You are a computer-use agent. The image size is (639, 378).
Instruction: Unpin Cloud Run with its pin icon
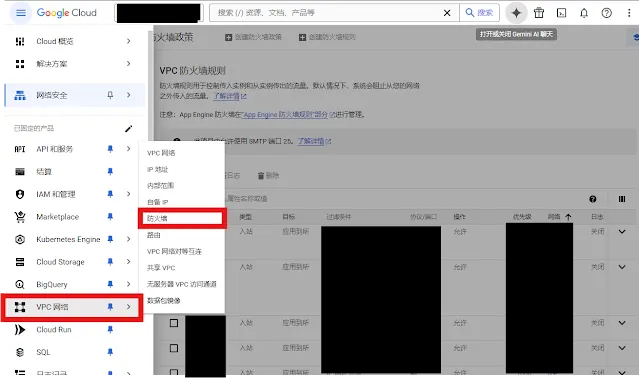pyautogui.click(x=110, y=330)
